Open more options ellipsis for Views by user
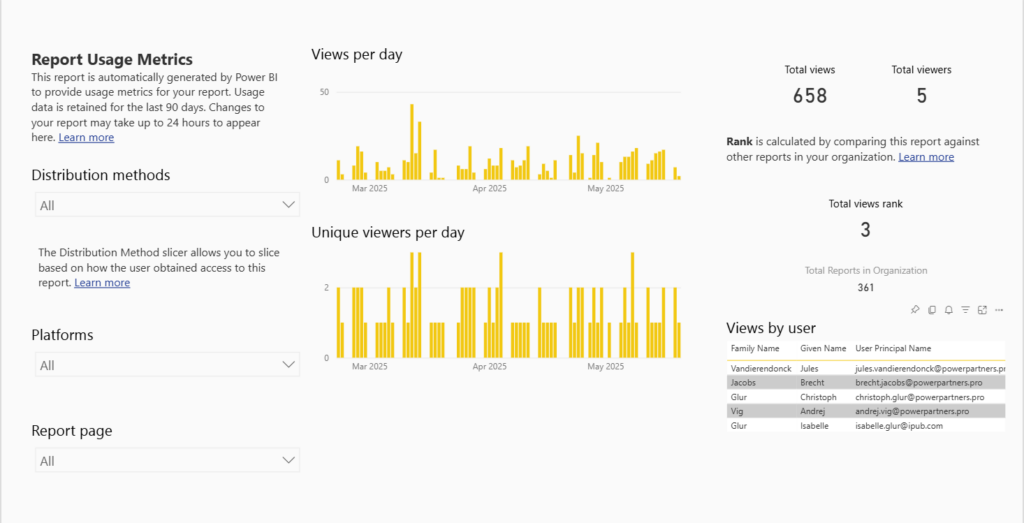 [999, 310]
